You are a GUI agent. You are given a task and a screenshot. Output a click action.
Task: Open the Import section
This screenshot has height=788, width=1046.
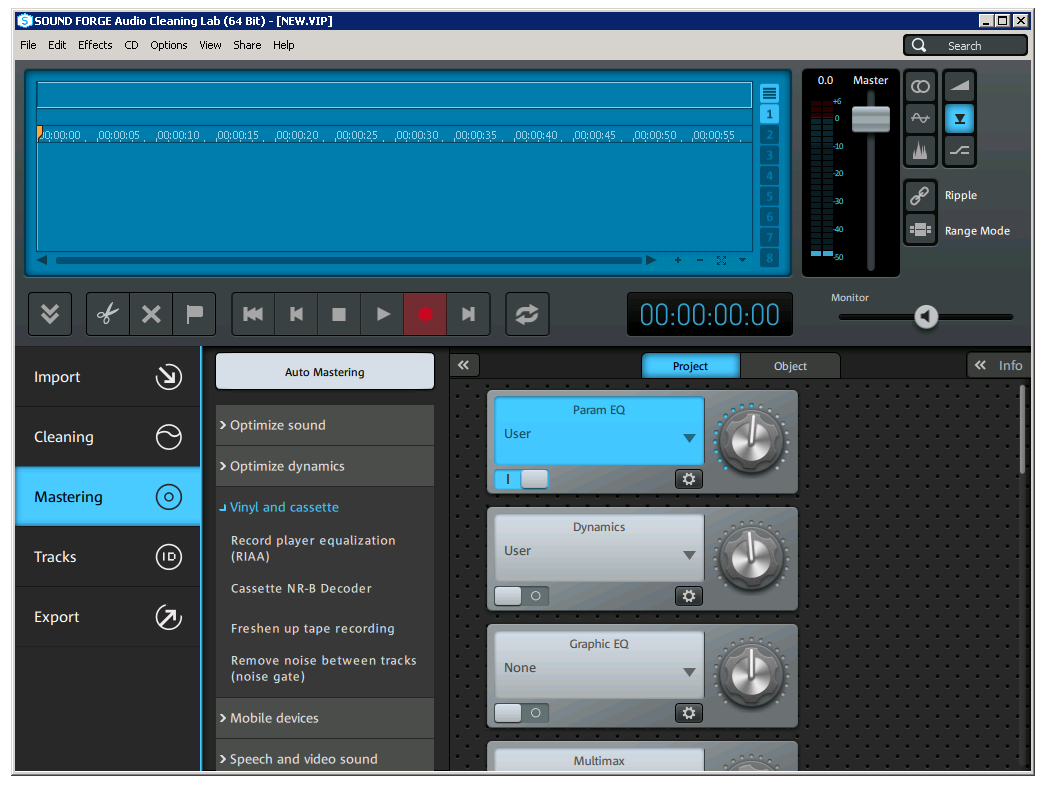[108, 377]
